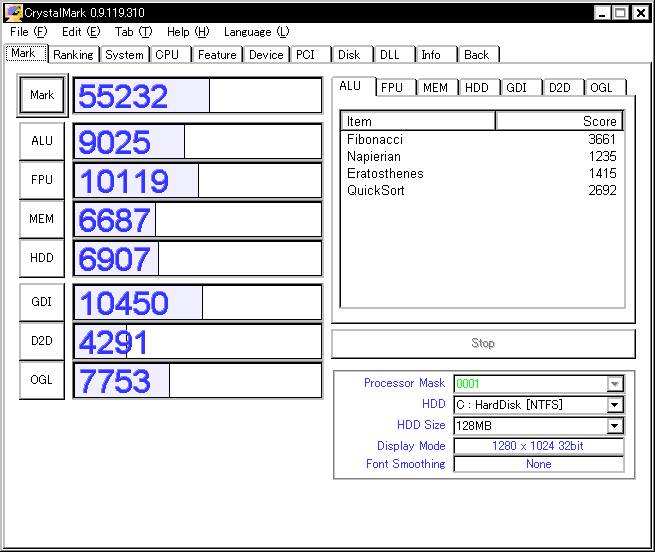Switch to the CPU tab

click(x=170, y=54)
